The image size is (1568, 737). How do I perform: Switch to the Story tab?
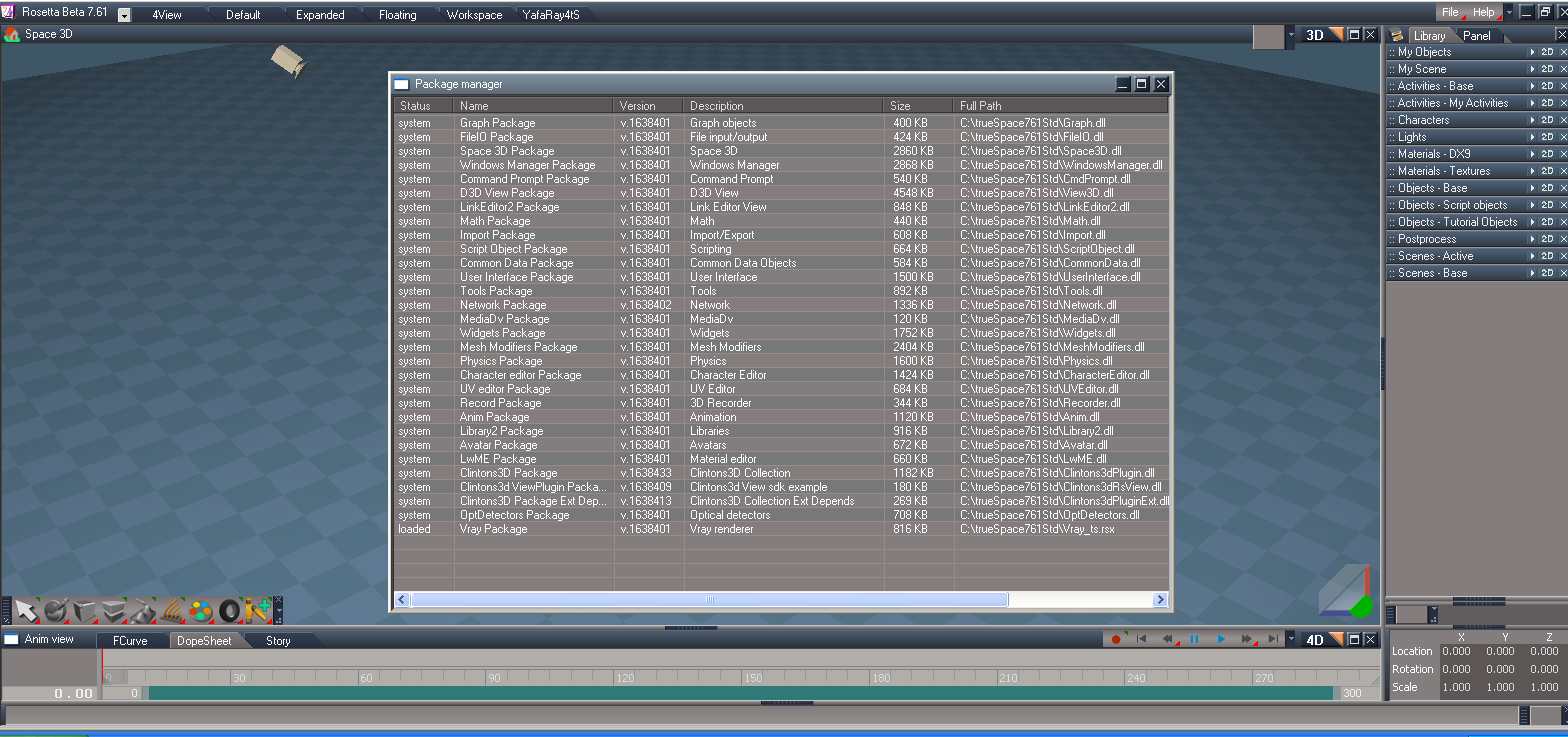pos(279,641)
